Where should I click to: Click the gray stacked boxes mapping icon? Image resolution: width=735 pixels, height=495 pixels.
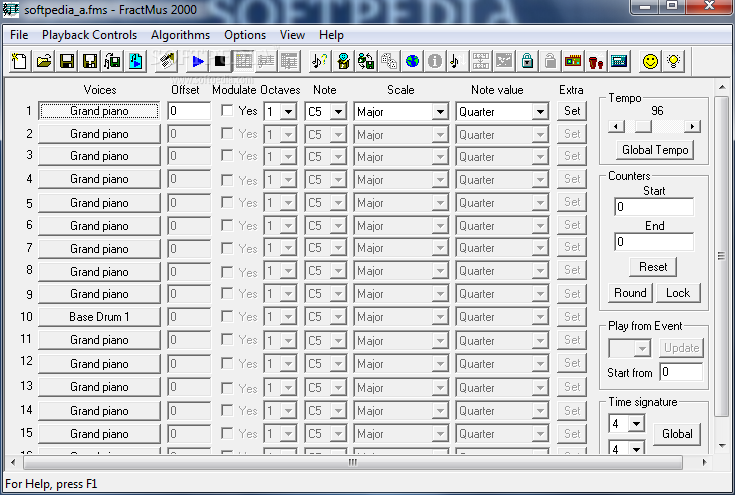(481, 61)
